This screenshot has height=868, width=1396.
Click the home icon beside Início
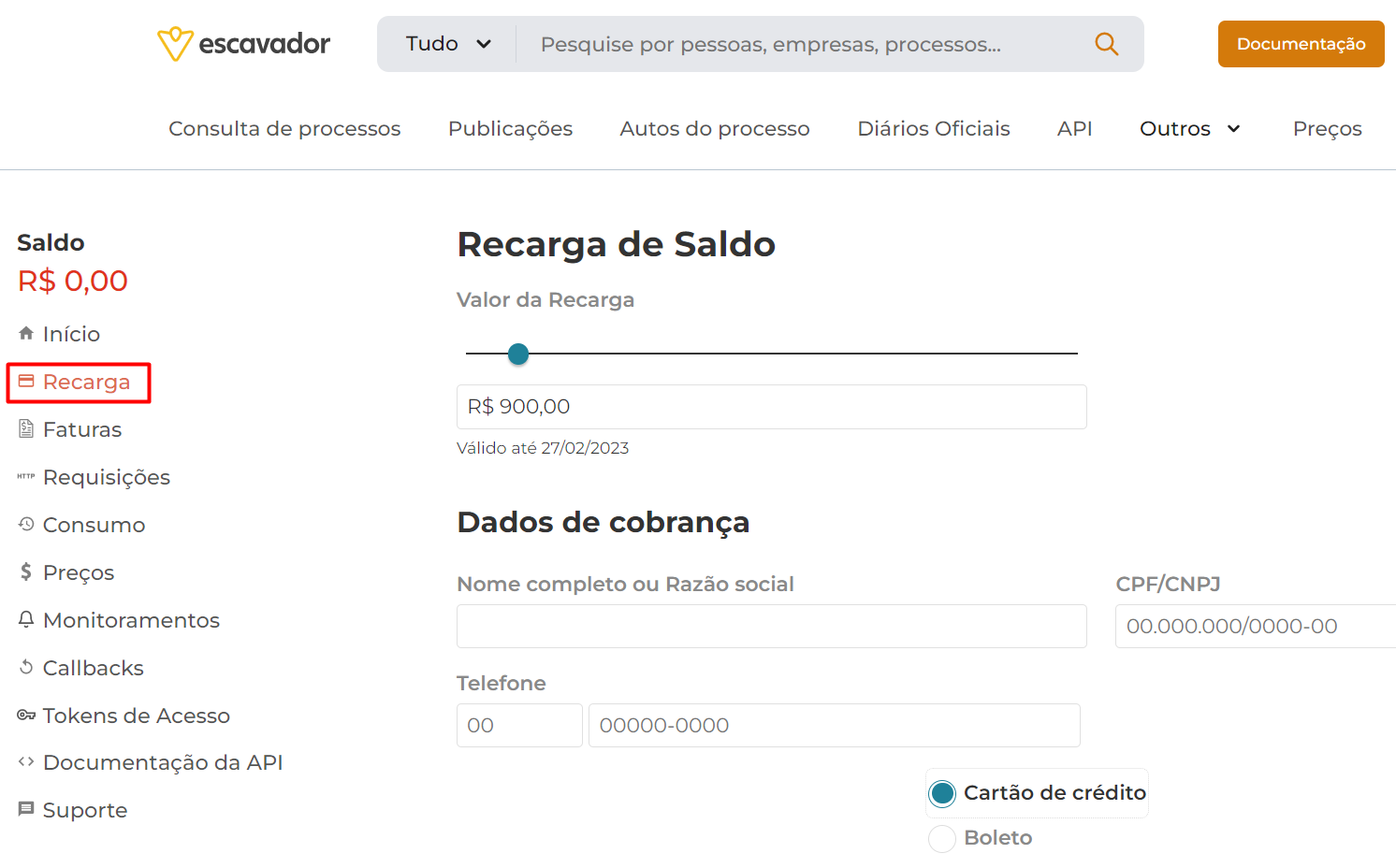[x=26, y=333]
